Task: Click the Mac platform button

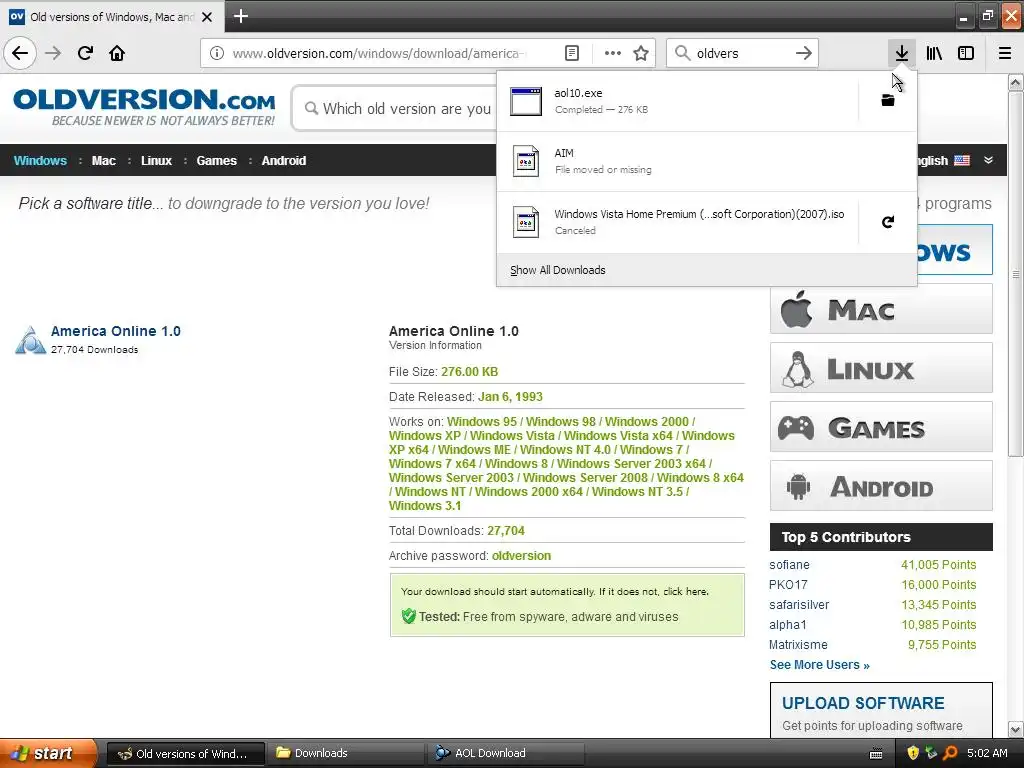Action: pyautogui.click(x=881, y=309)
